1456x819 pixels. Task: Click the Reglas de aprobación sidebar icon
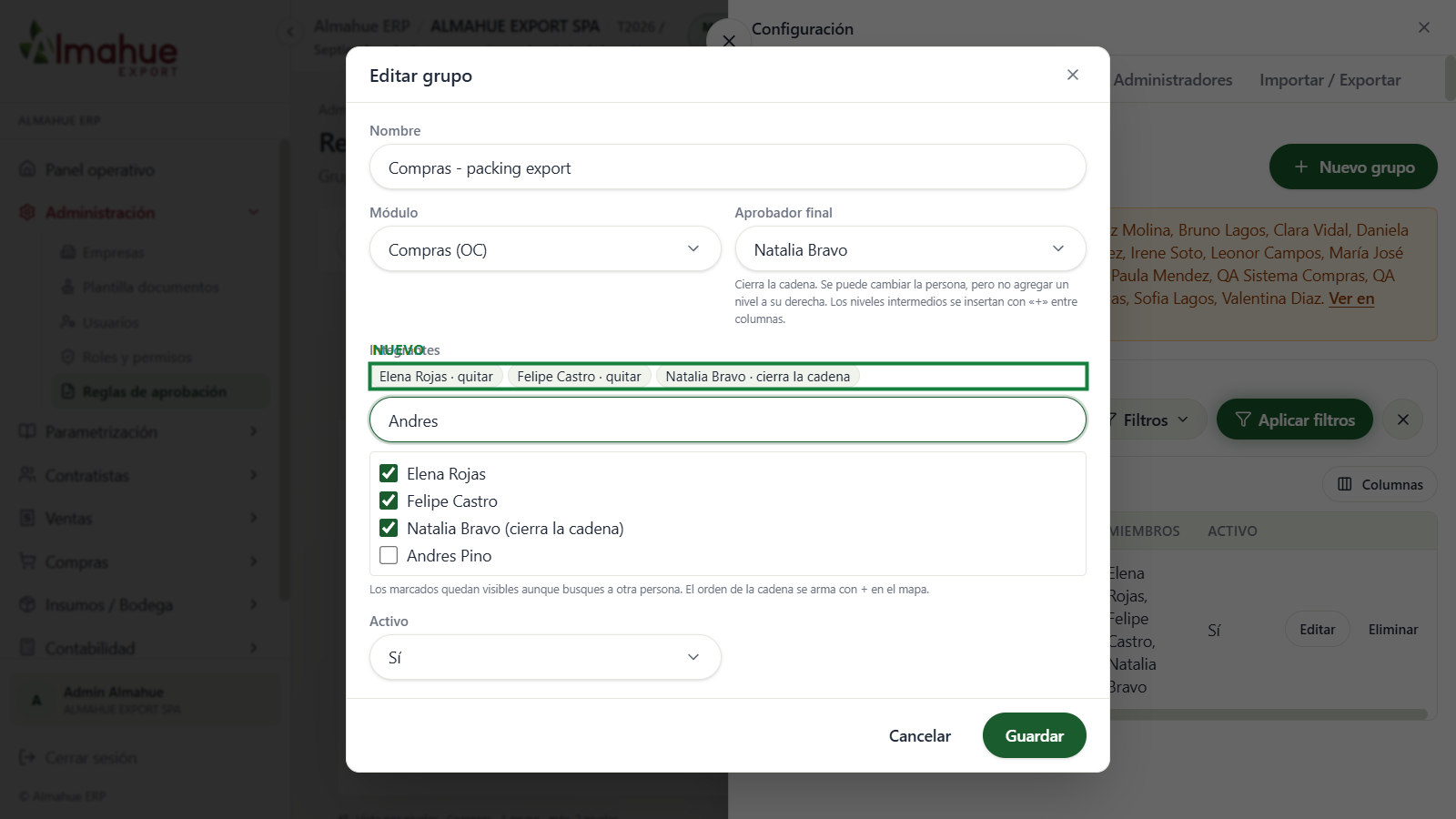tap(67, 391)
